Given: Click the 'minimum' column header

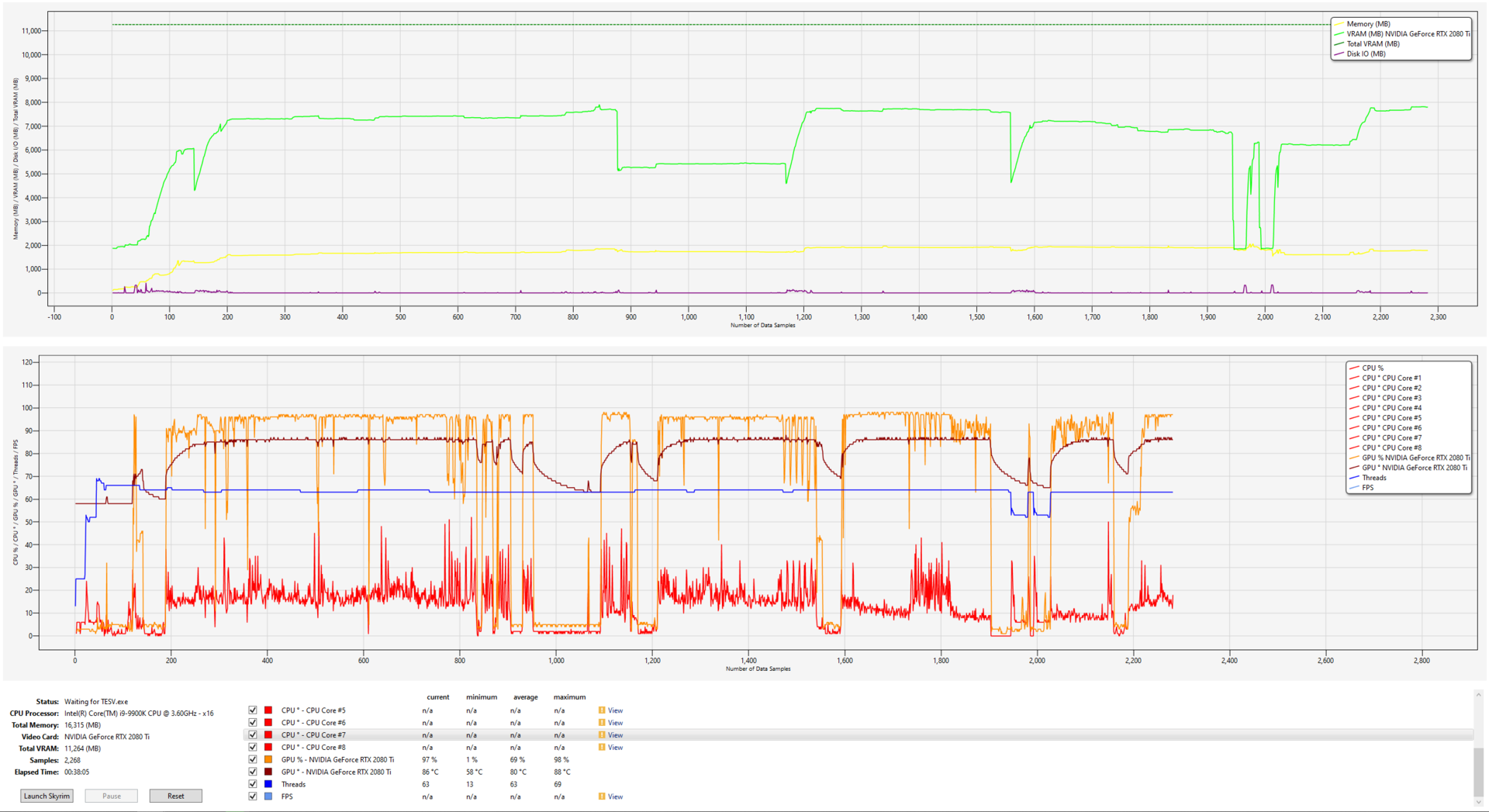Looking at the screenshot, I should click(482, 697).
